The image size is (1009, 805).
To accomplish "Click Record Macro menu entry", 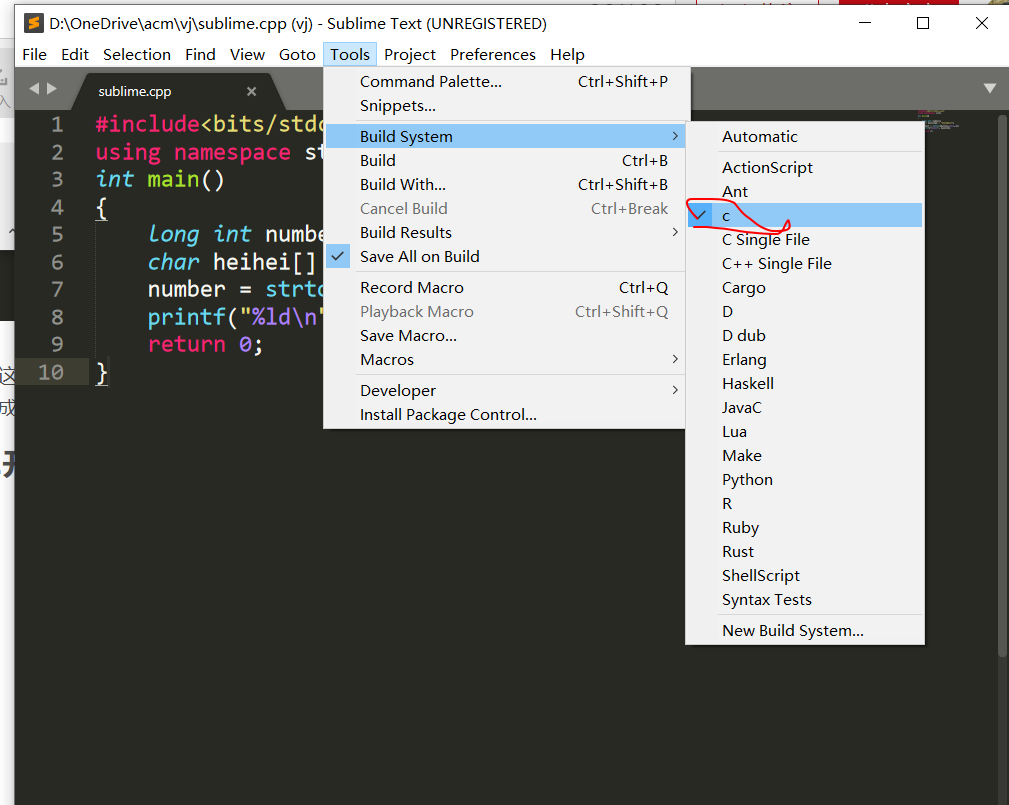I will (505, 288).
